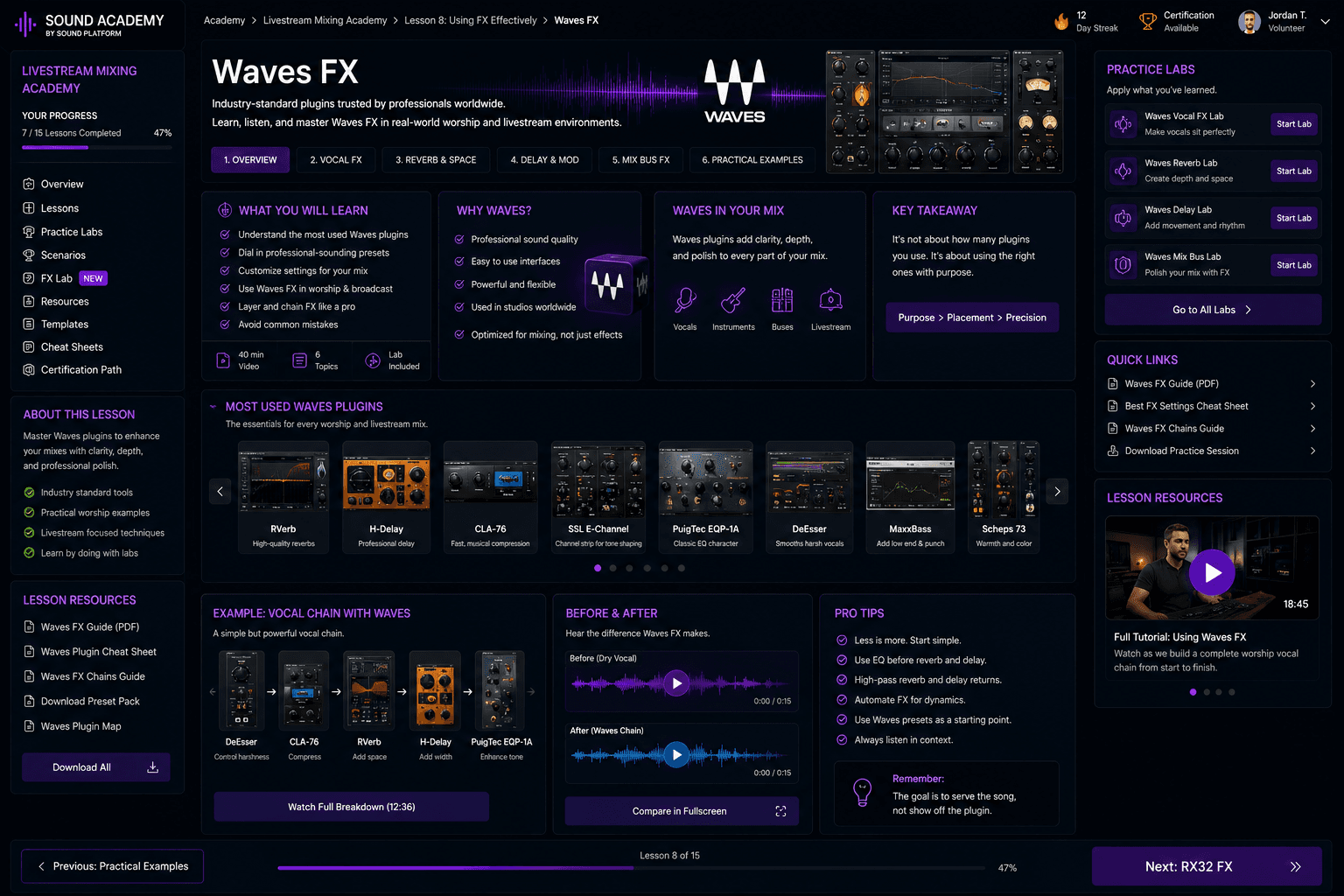Click the Your Progress 47% bar
This screenshot has height=896, width=1344.
(97, 148)
